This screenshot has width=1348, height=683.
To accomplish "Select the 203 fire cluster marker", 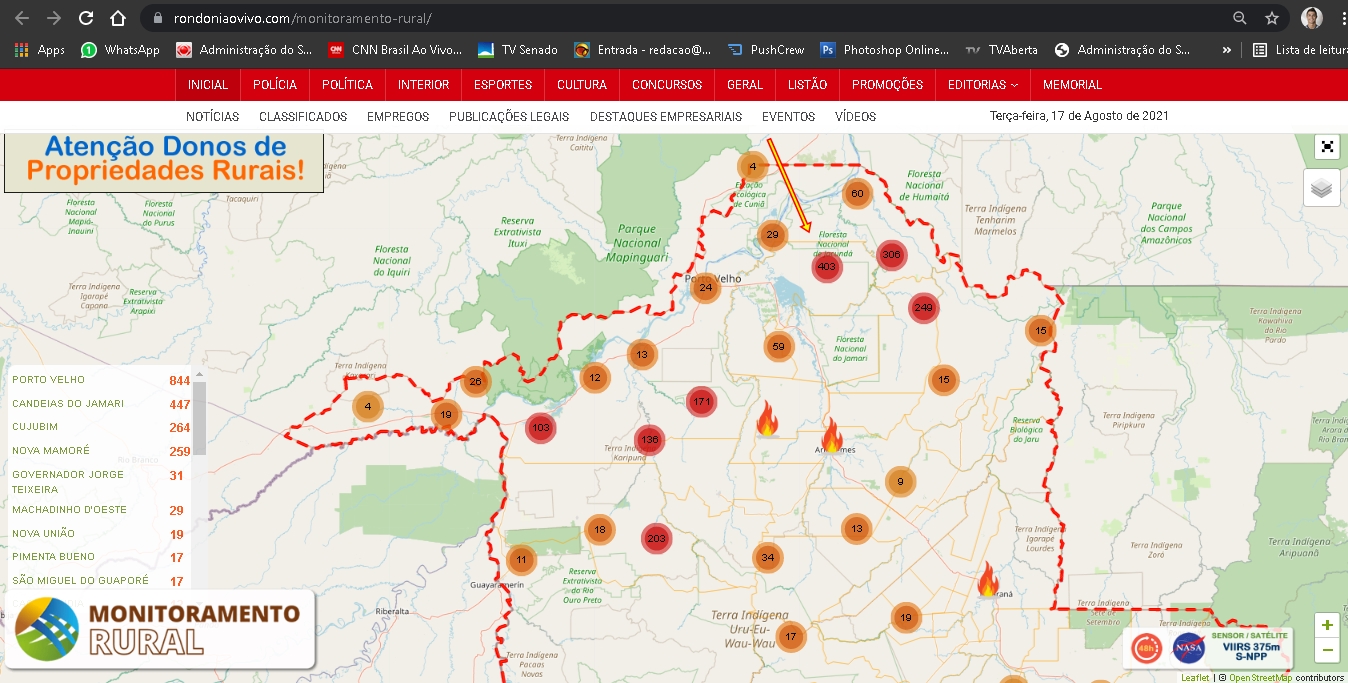I will (x=655, y=538).
